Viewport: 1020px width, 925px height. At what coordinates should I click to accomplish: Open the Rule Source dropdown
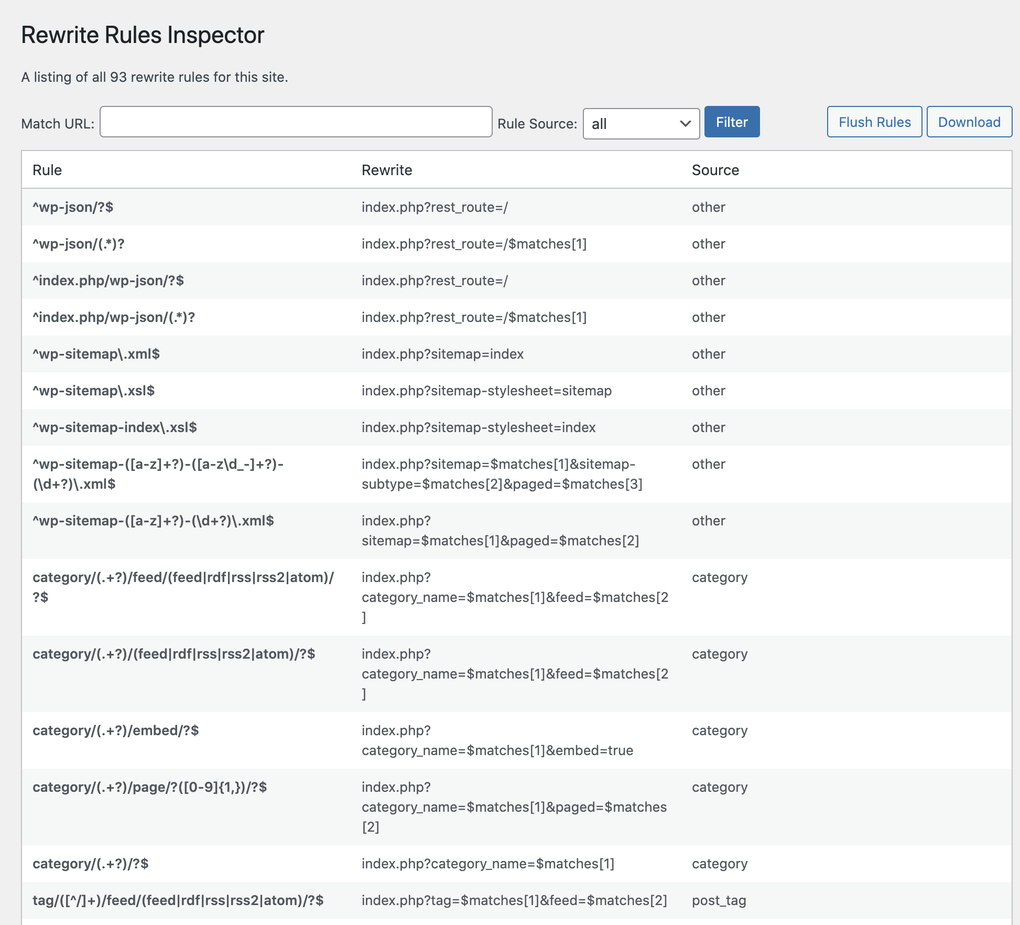point(641,124)
